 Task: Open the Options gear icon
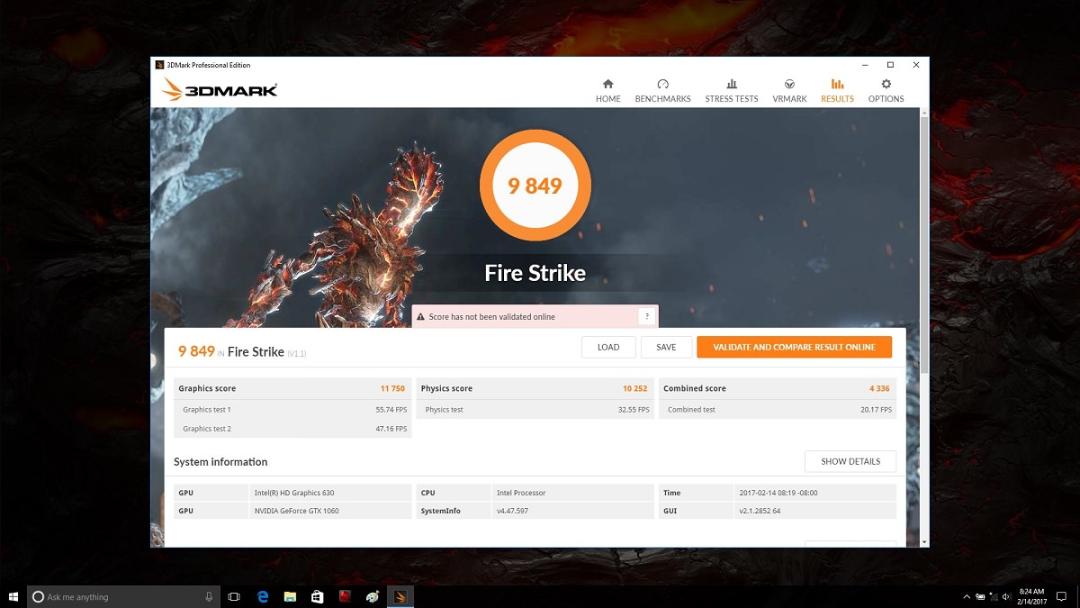coord(886,84)
